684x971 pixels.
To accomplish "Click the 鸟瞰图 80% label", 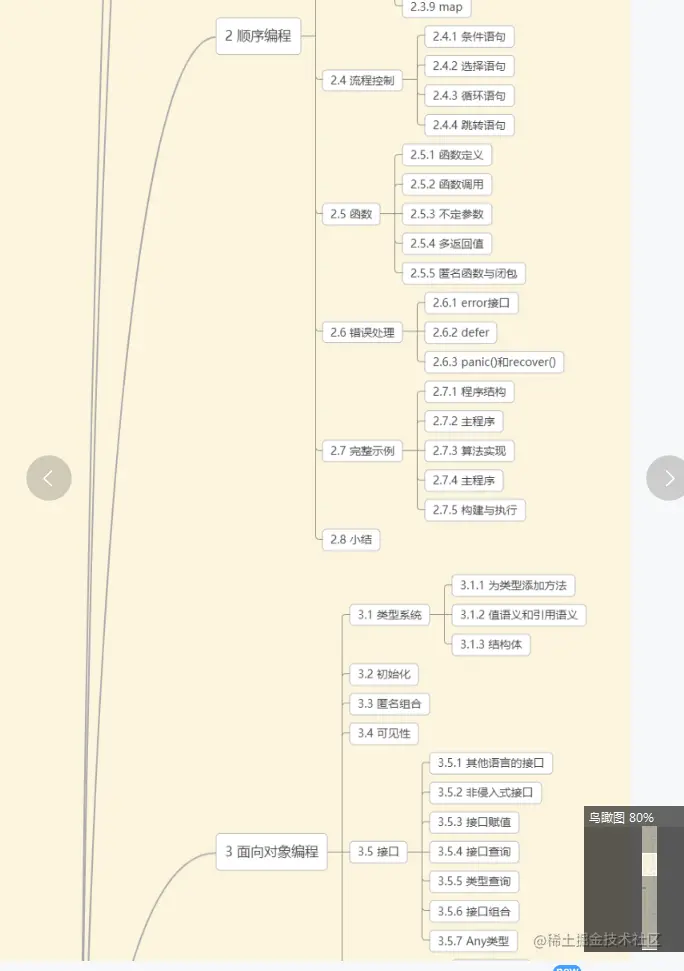I will 620,817.
